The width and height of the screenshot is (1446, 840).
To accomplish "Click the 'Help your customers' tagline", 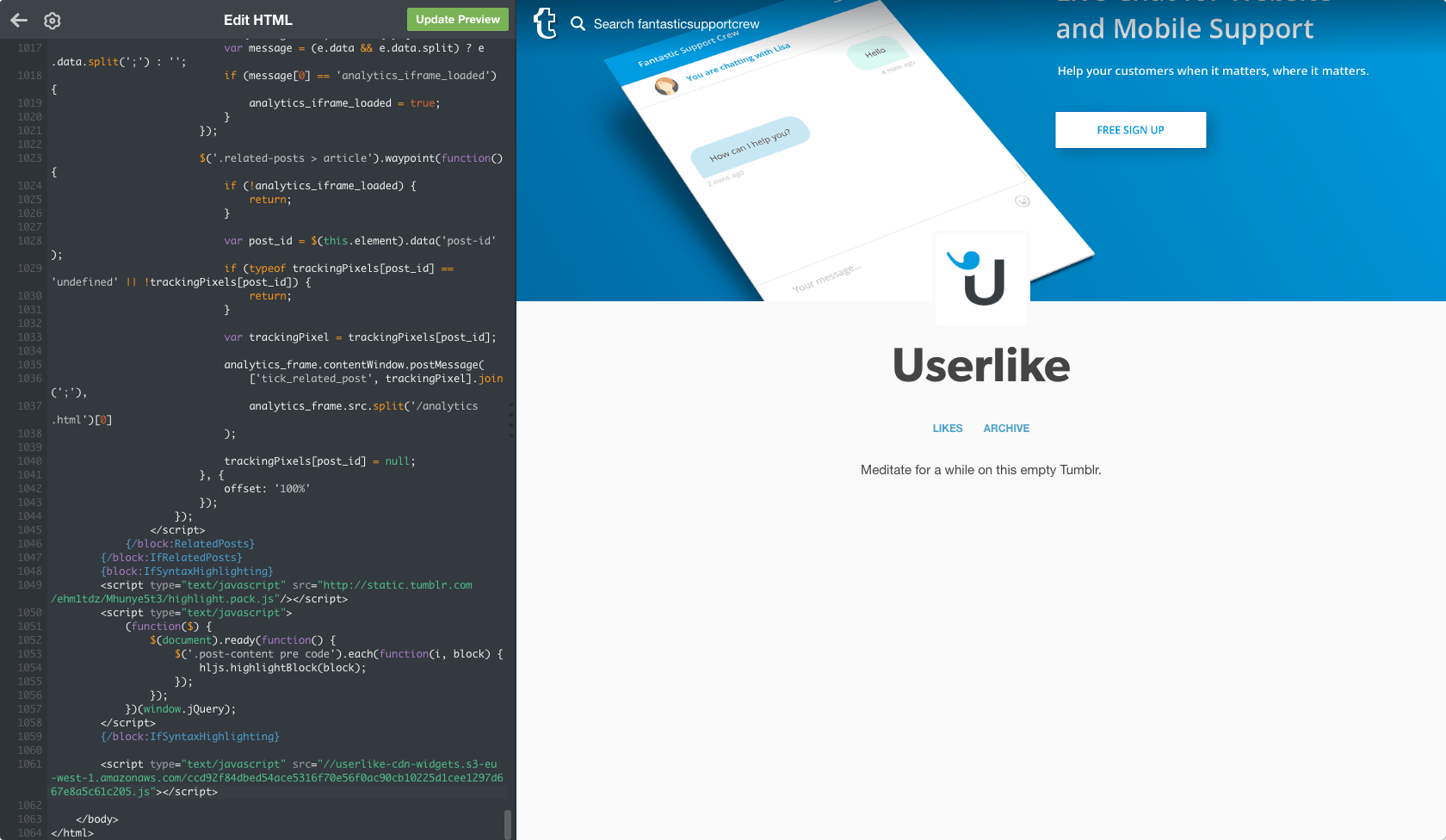I will (1213, 71).
